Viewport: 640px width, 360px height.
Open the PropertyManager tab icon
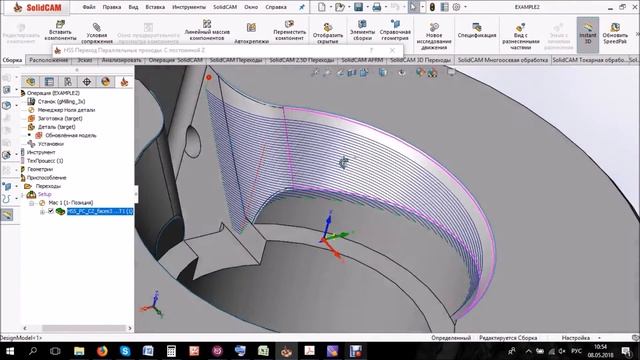(49, 82)
